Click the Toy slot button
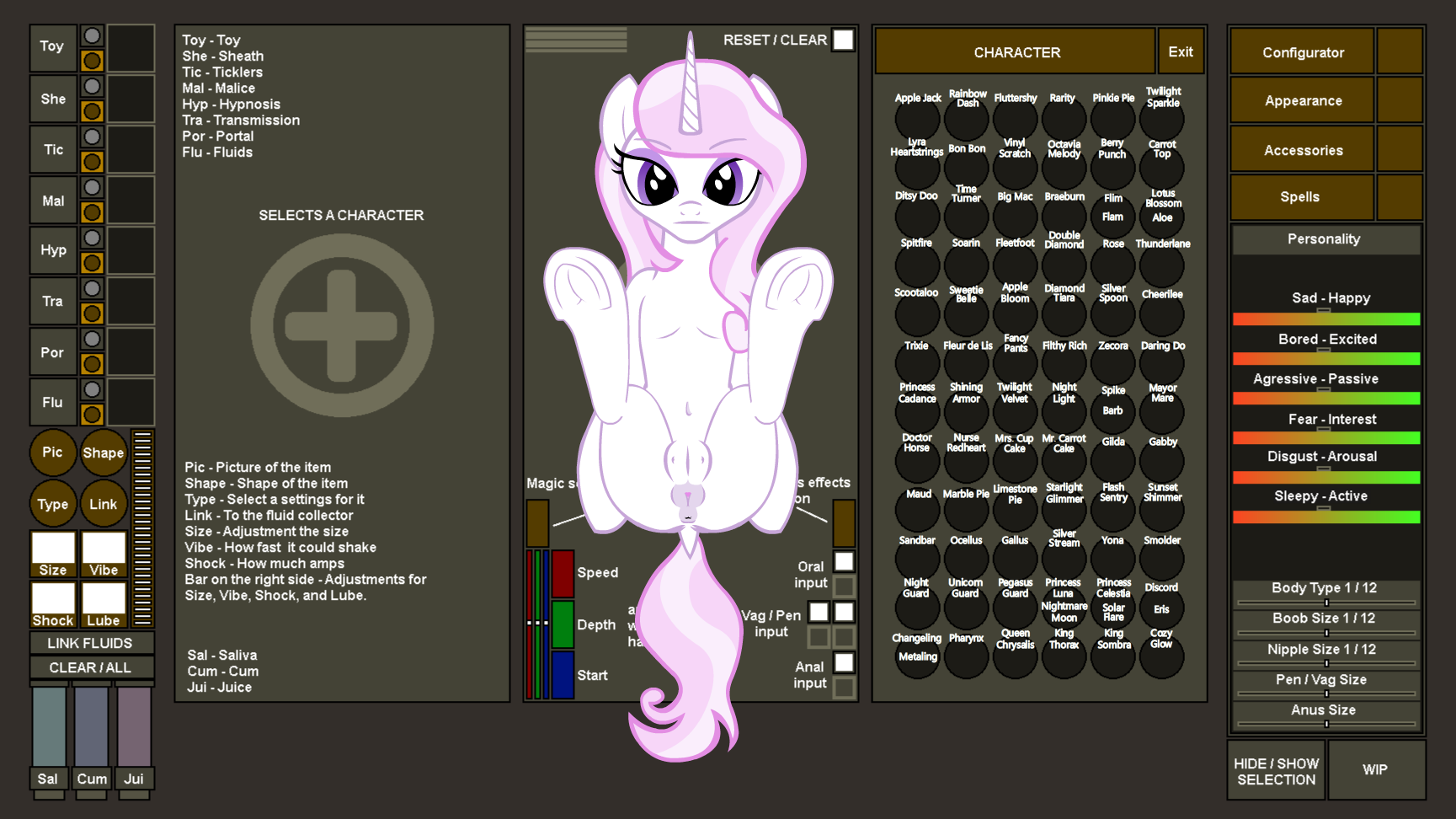Viewport: 1456px width, 819px height. coord(53,47)
